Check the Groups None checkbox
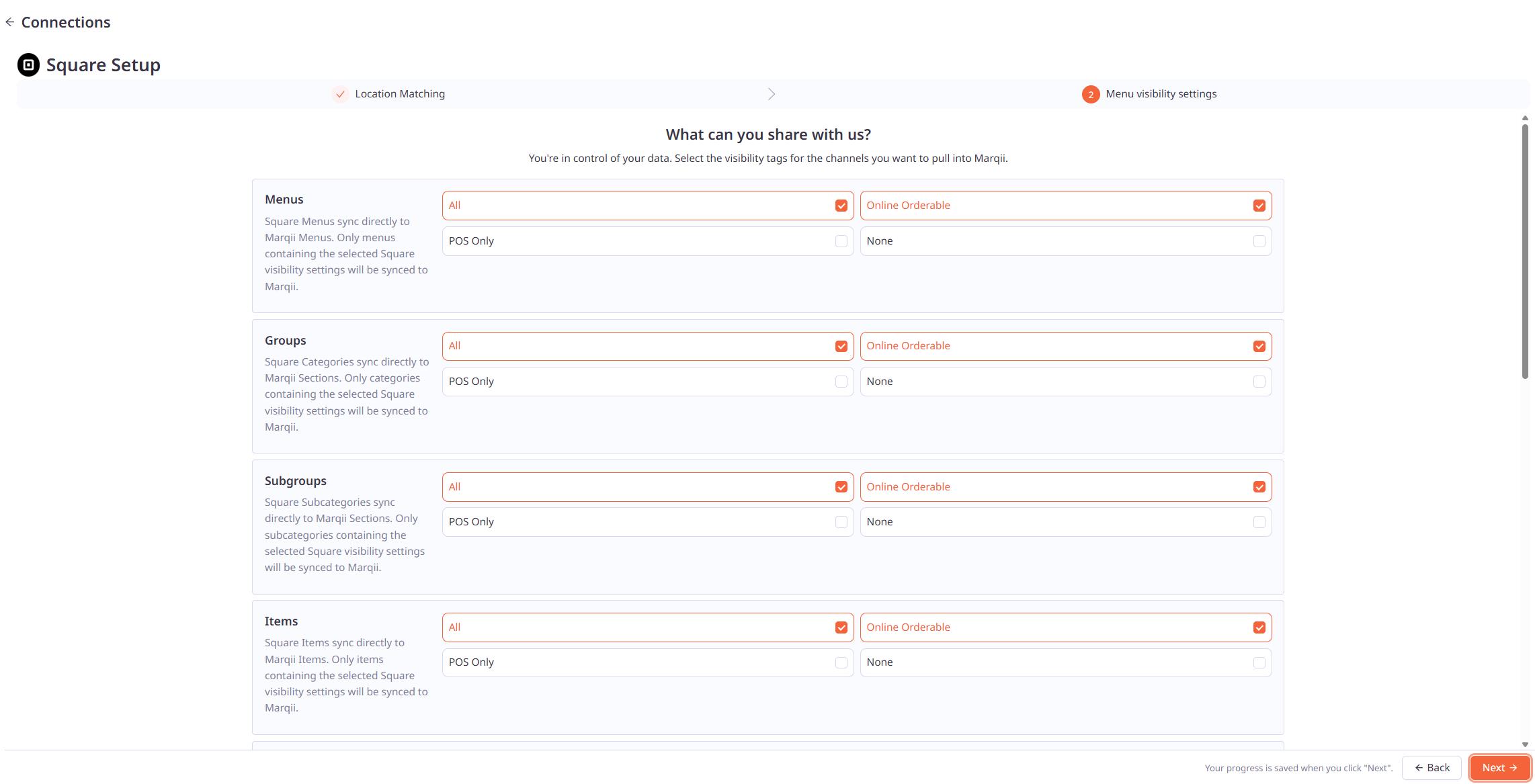 tap(1259, 382)
